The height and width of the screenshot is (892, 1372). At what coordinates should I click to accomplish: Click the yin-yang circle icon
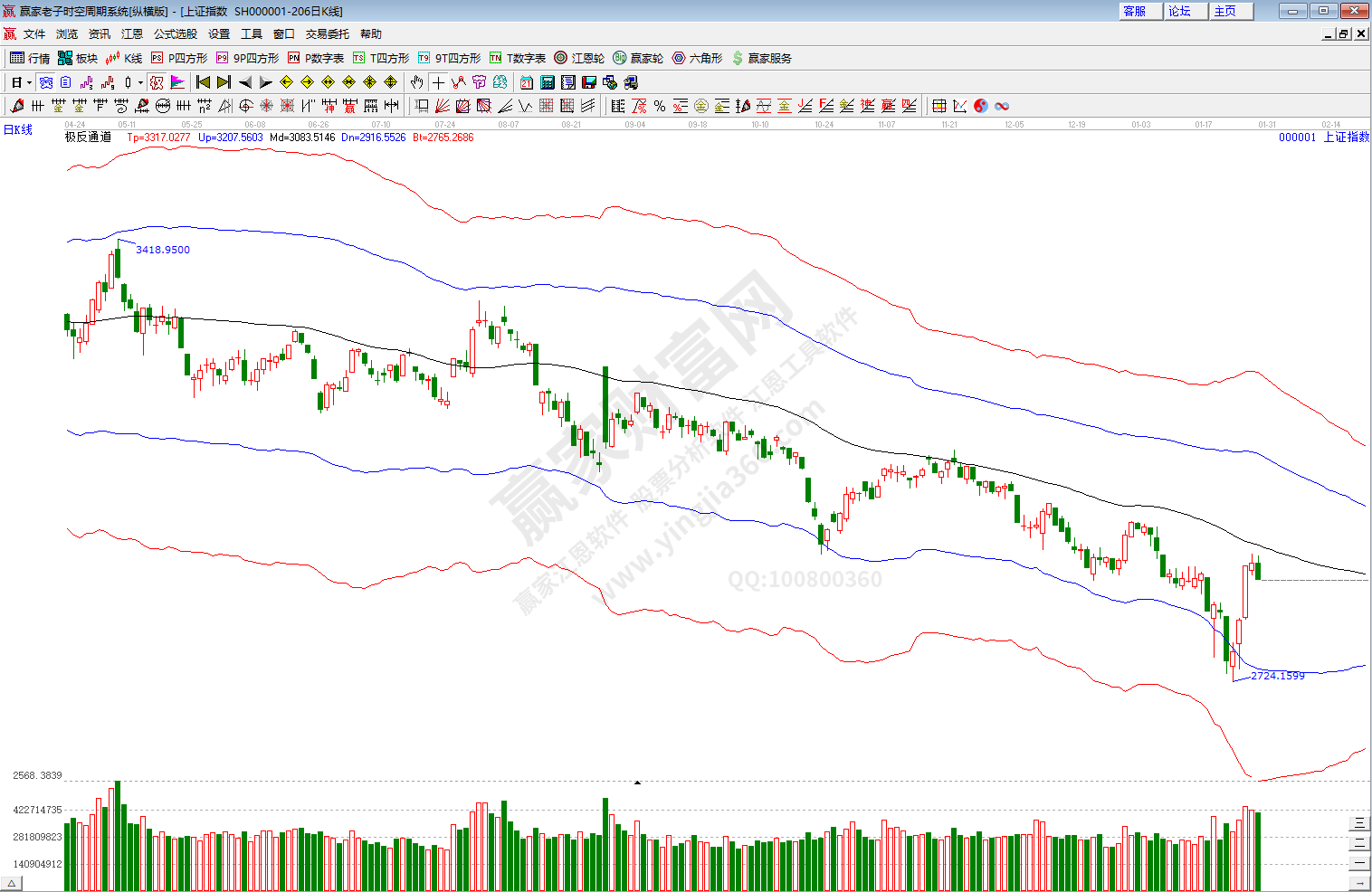[x=981, y=106]
